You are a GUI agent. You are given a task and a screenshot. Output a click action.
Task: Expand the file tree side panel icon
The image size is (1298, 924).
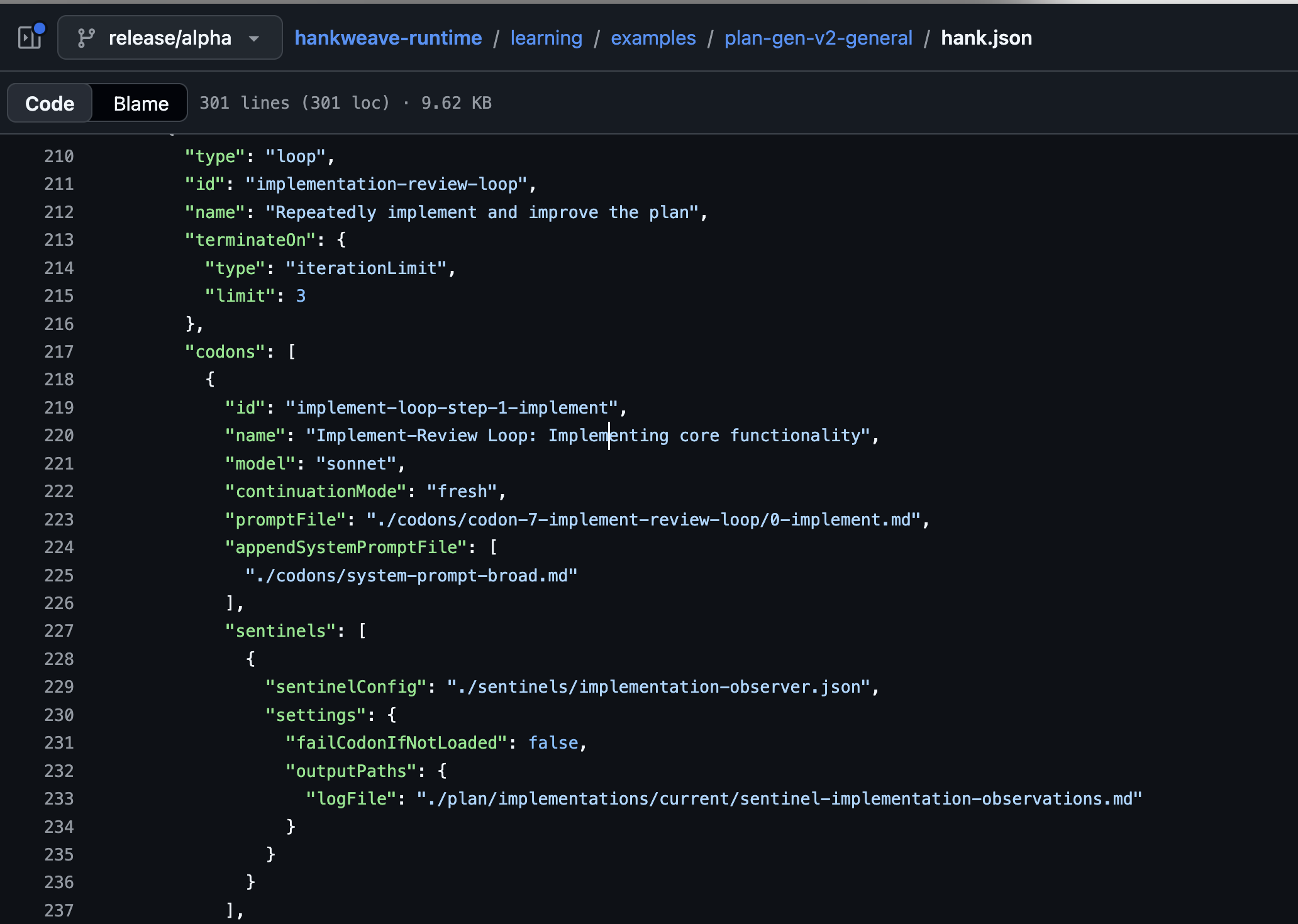(30, 38)
